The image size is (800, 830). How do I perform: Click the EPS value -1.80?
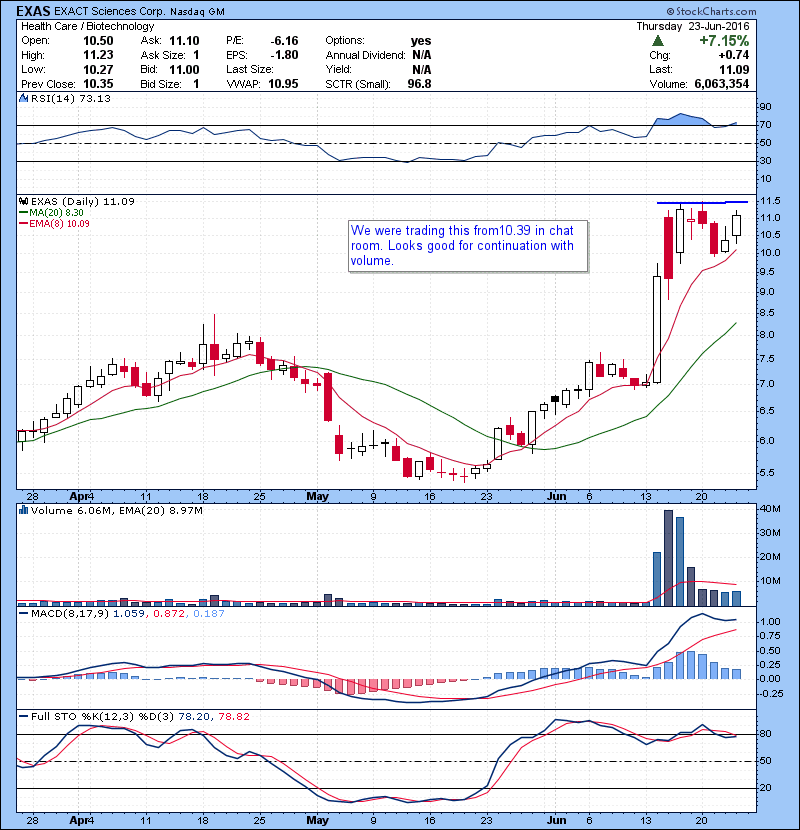pos(284,55)
